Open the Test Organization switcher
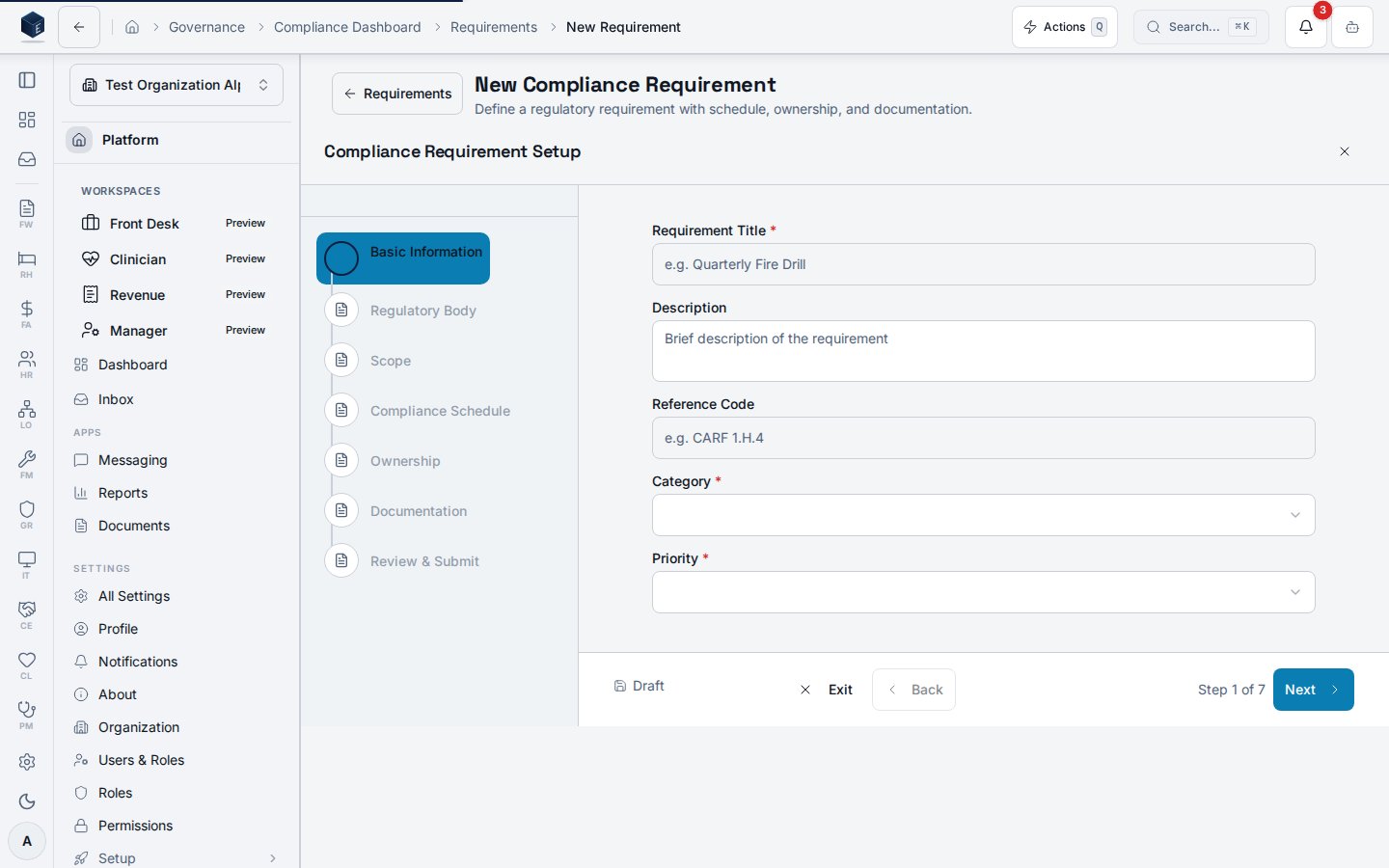 177,85
